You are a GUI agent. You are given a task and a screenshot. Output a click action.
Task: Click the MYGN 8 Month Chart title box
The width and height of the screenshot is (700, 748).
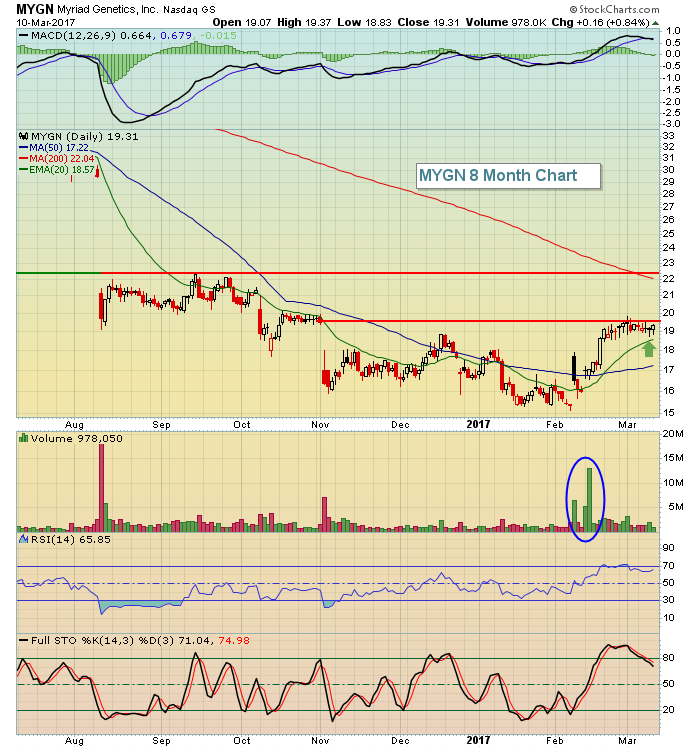tap(508, 176)
